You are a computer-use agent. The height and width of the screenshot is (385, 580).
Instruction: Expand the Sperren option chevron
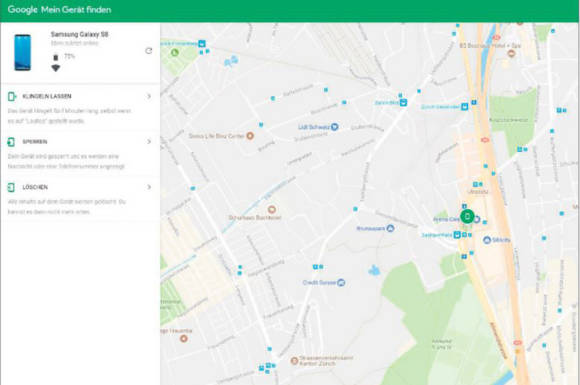[149, 141]
